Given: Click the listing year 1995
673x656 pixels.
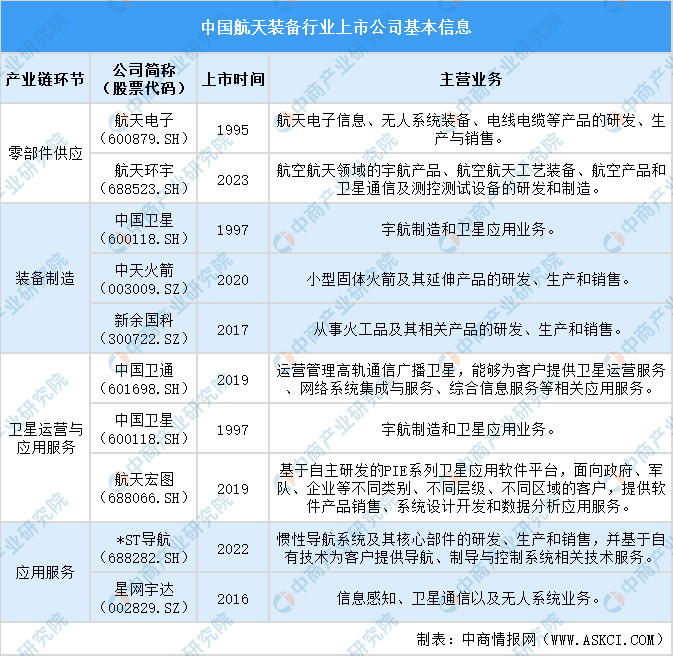Looking at the screenshot, I should pos(233,130).
